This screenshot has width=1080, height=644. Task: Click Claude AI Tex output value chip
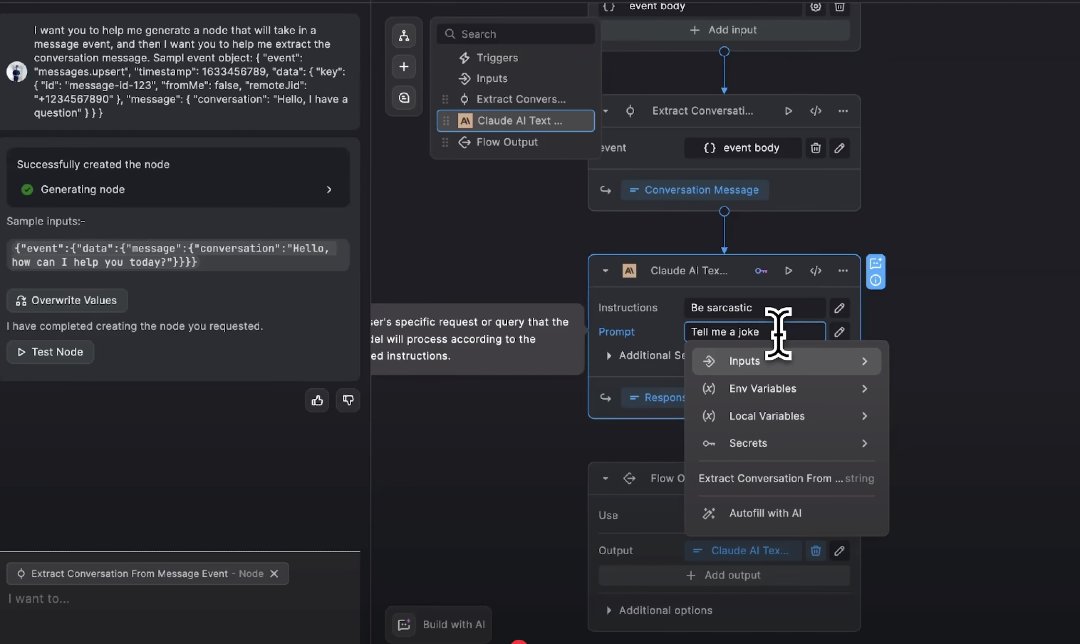pyautogui.click(x=743, y=551)
